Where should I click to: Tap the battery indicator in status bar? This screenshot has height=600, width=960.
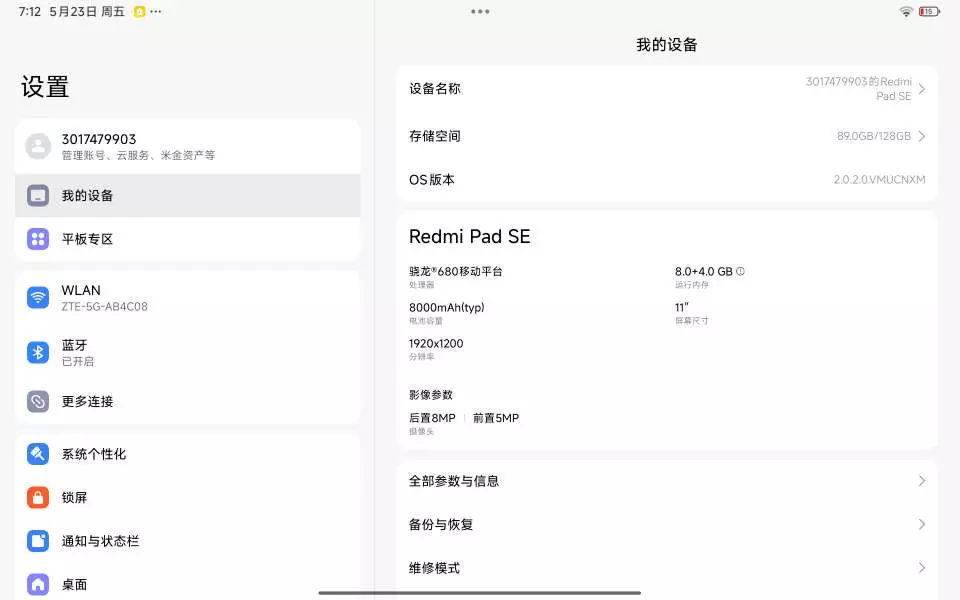click(x=929, y=11)
